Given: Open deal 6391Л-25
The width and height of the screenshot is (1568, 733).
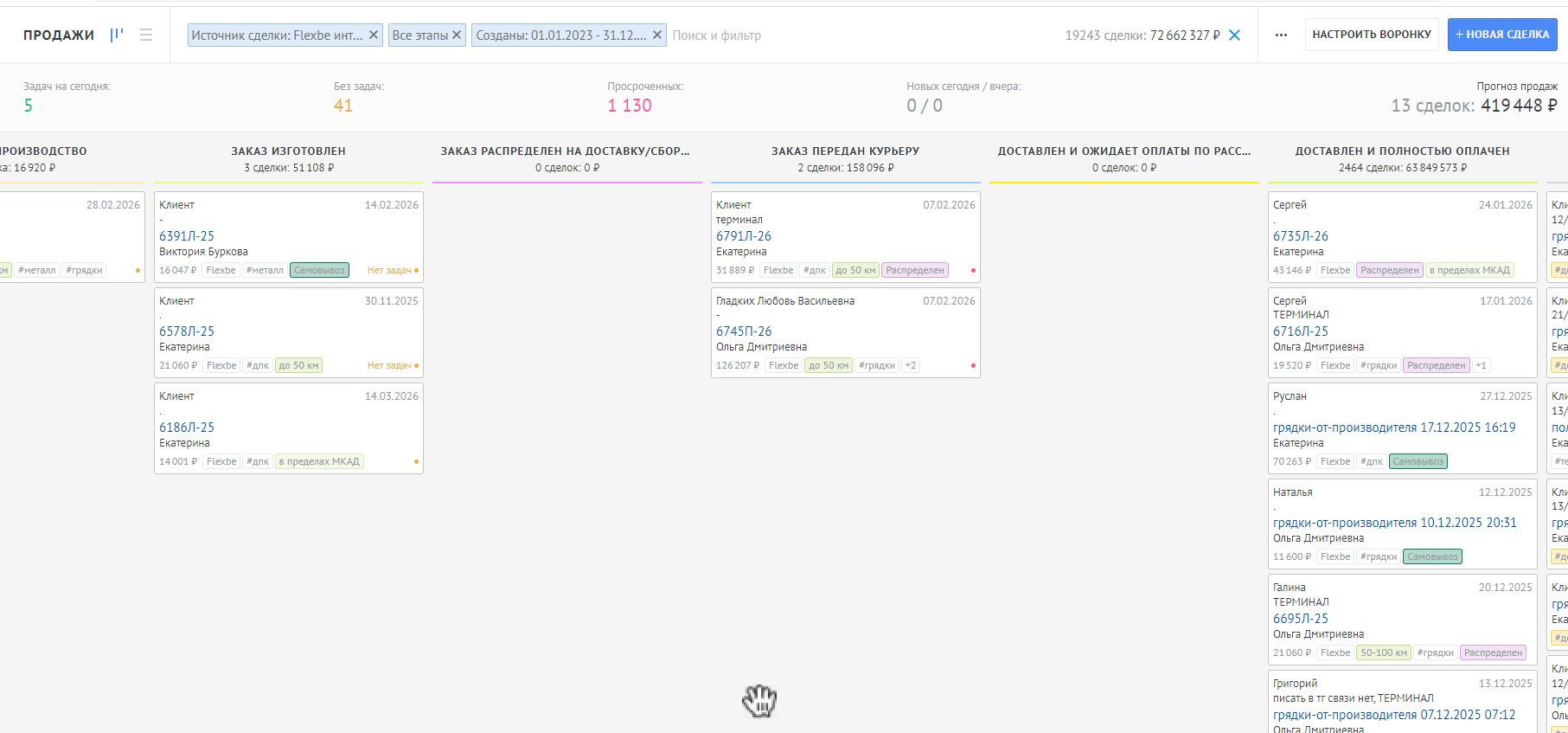Looking at the screenshot, I should pyautogui.click(x=187, y=236).
